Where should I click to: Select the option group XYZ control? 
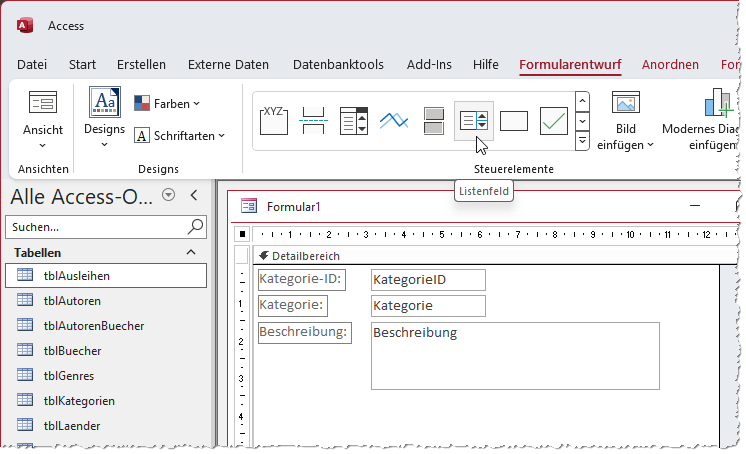click(x=274, y=121)
